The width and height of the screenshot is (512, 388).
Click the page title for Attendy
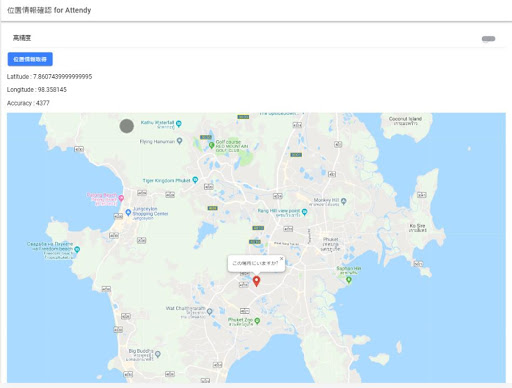49,10
